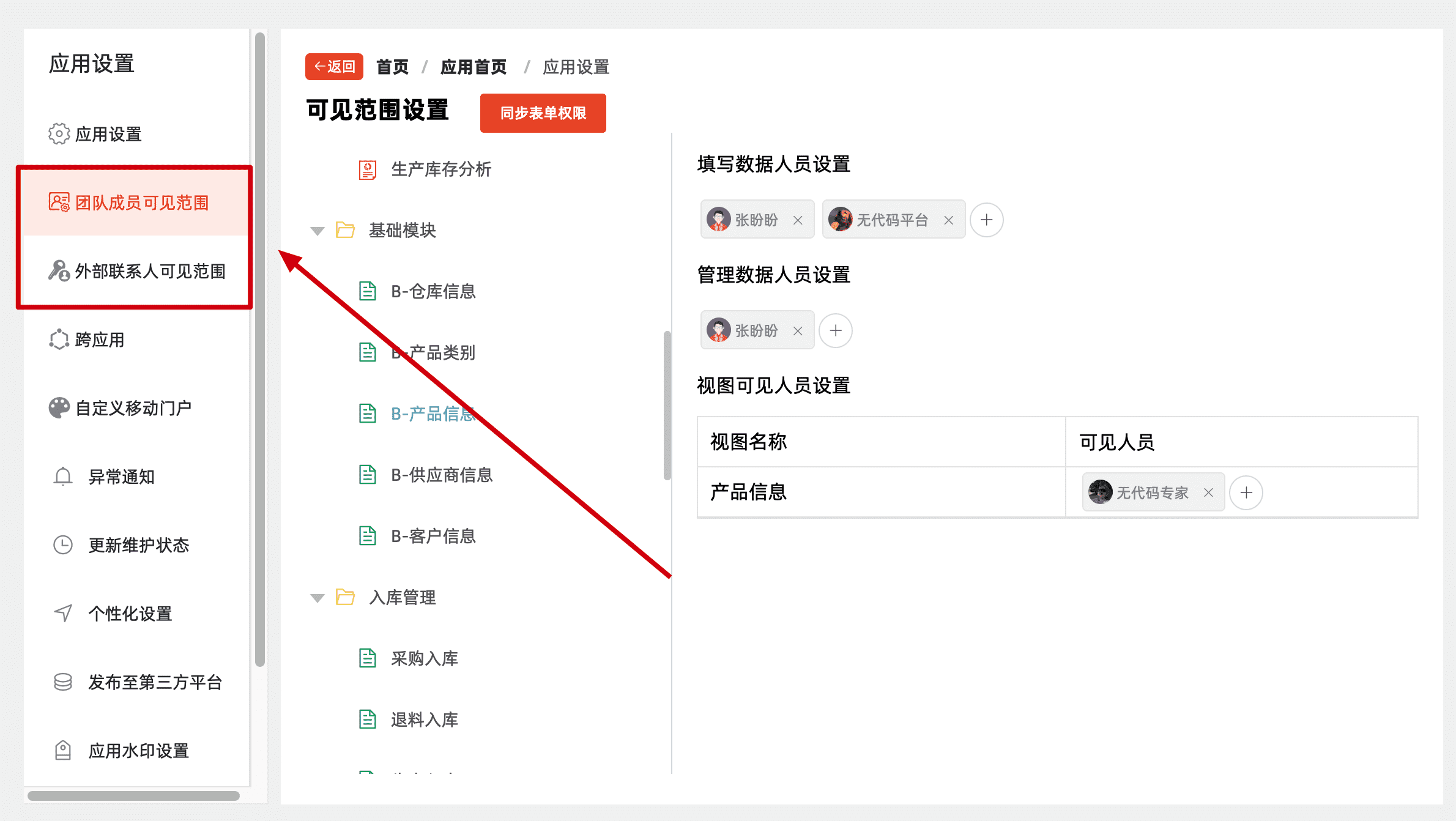Select 团队成员可见范围 menu item
The height and width of the screenshot is (821, 1456).
coord(141,202)
